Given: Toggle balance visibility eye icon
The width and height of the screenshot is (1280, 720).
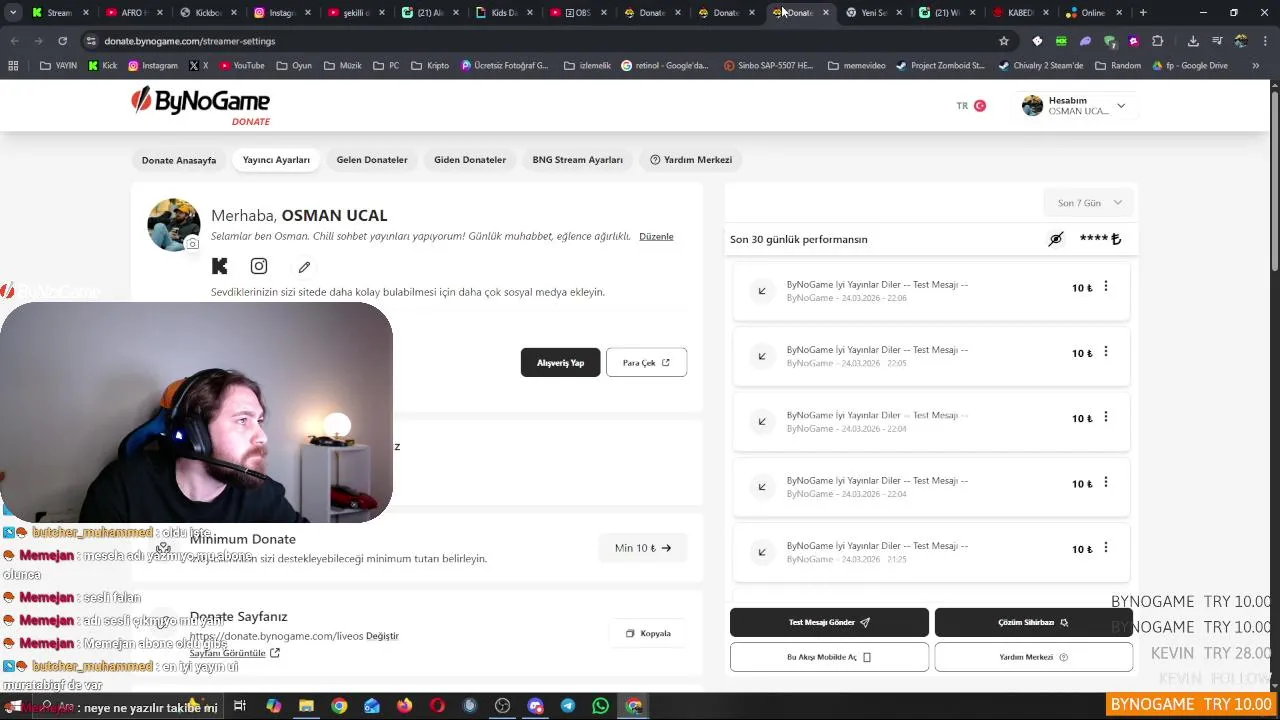Looking at the screenshot, I should click(x=1056, y=239).
